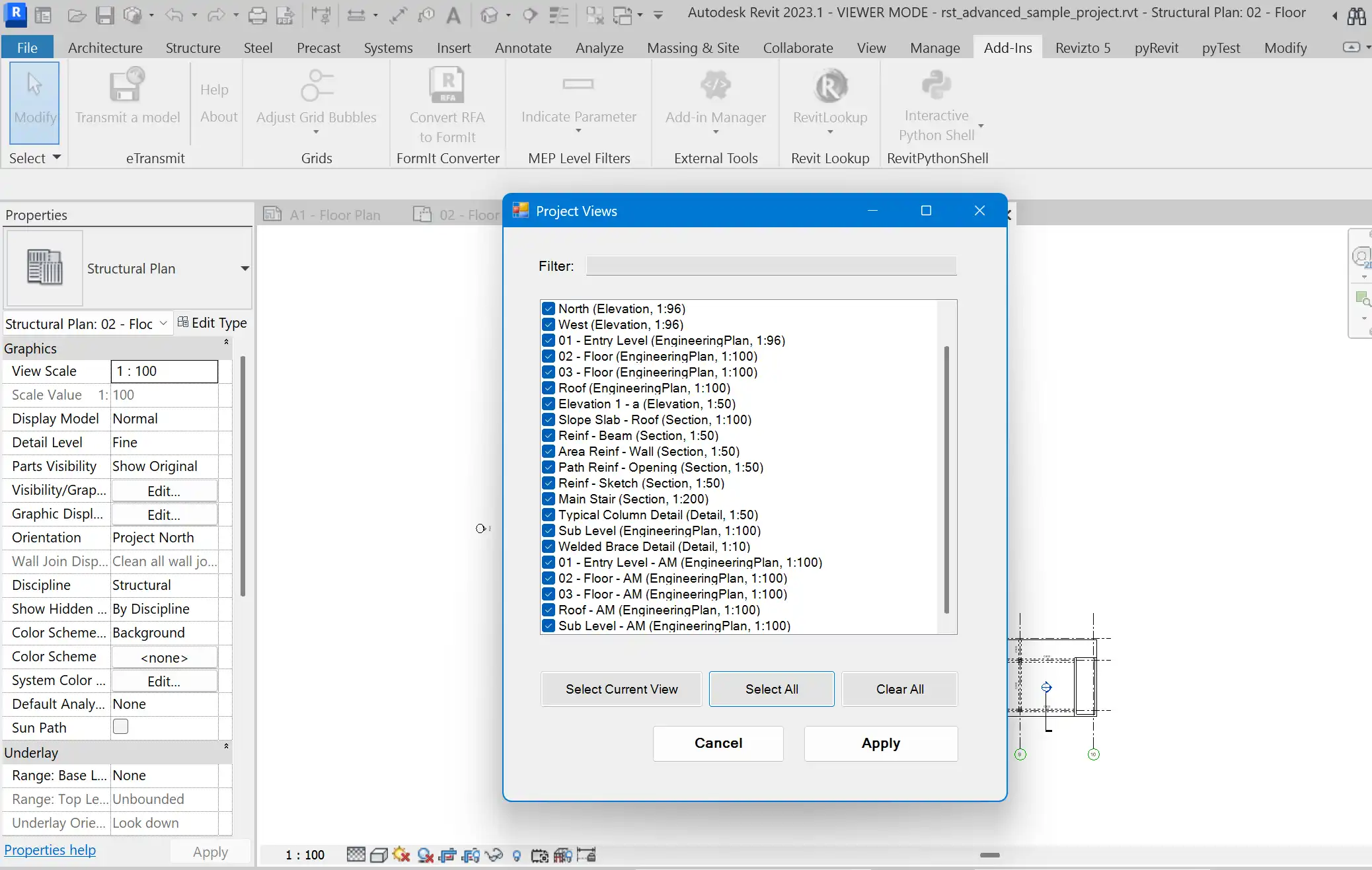Click the Add-in Manager icon
This screenshot has height=870, width=1372.
pos(716,85)
